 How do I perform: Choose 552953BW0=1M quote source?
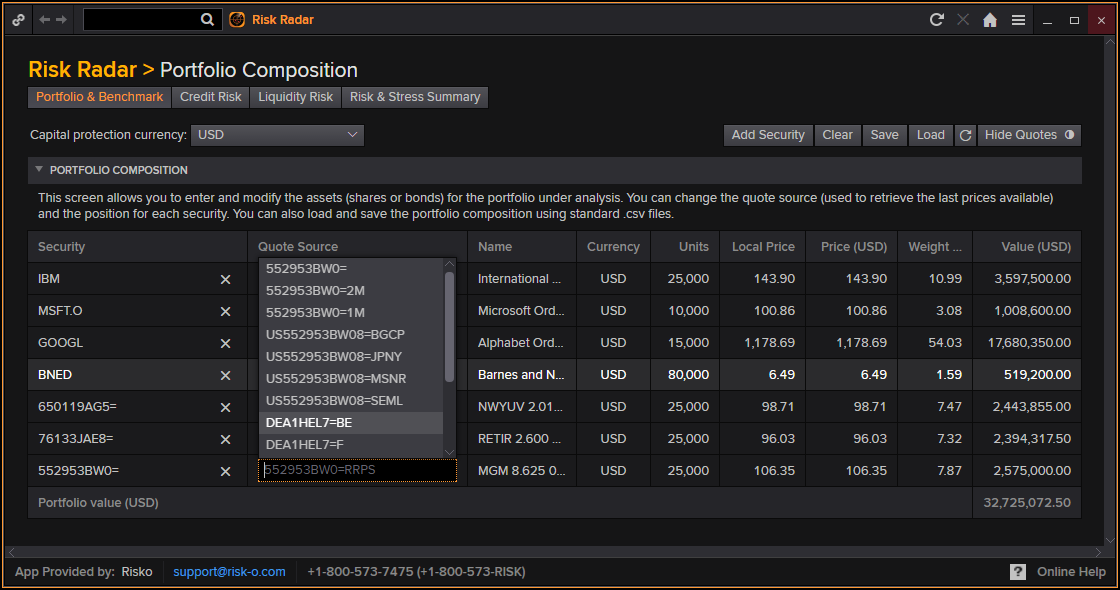351,313
